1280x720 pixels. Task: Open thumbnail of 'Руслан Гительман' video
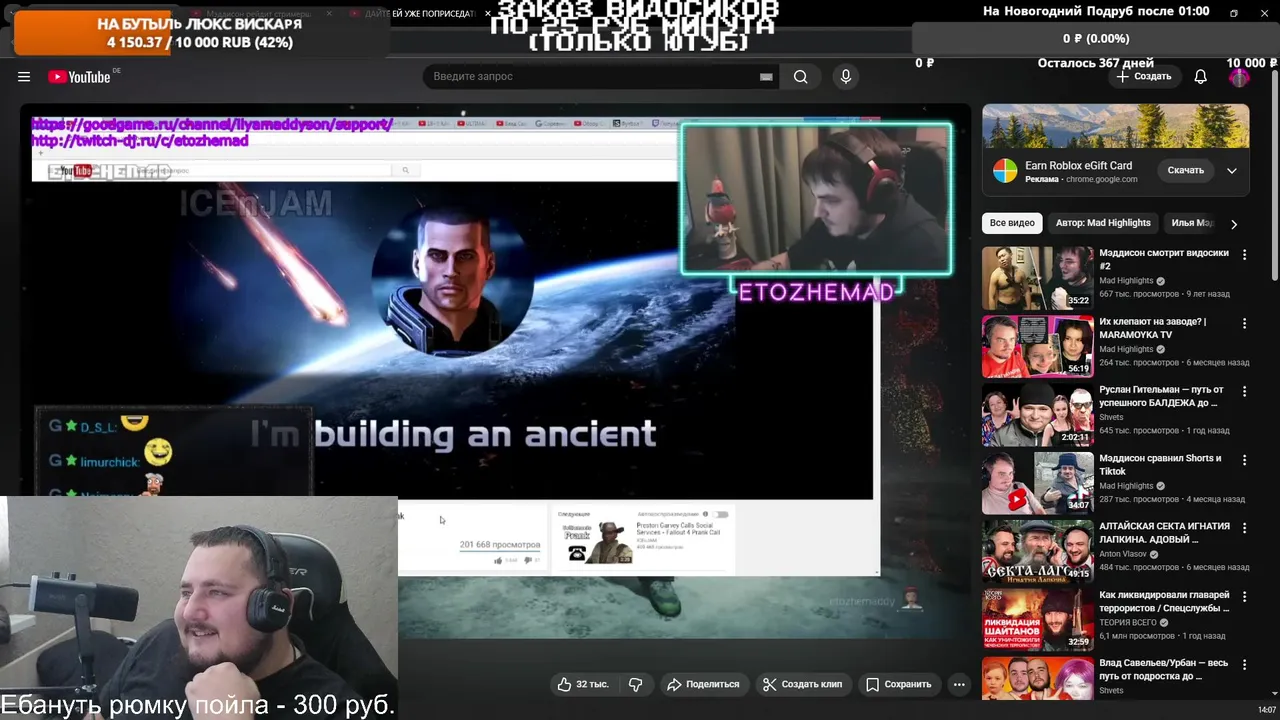click(1037, 414)
